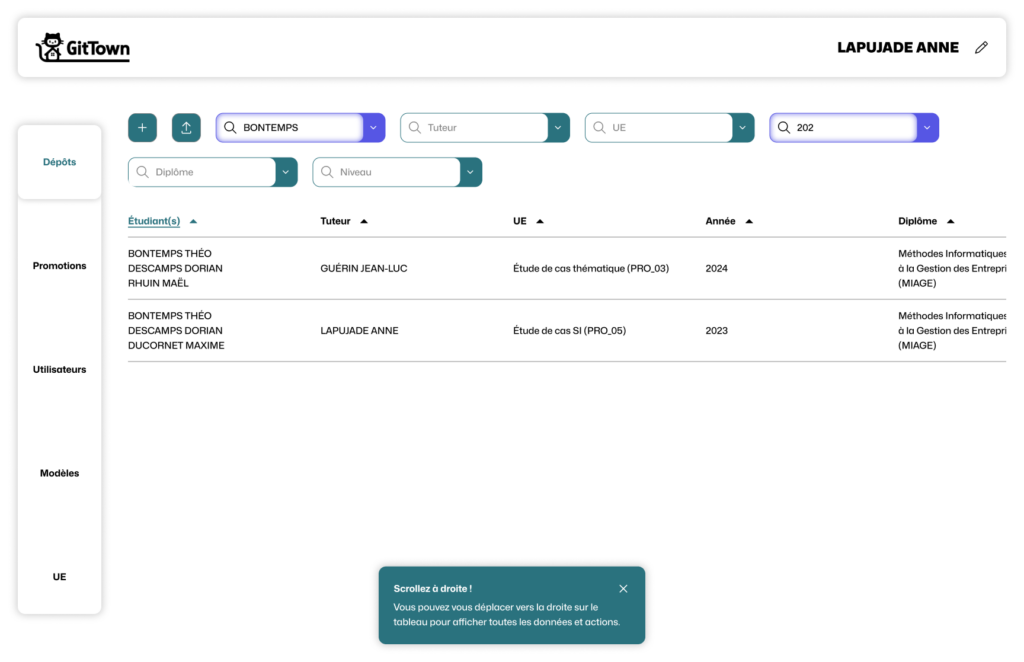Click the pencil edit icon beside LAPUJADE ANNE
Viewport: 1024px width, 662px height.
pyautogui.click(x=981, y=47)
